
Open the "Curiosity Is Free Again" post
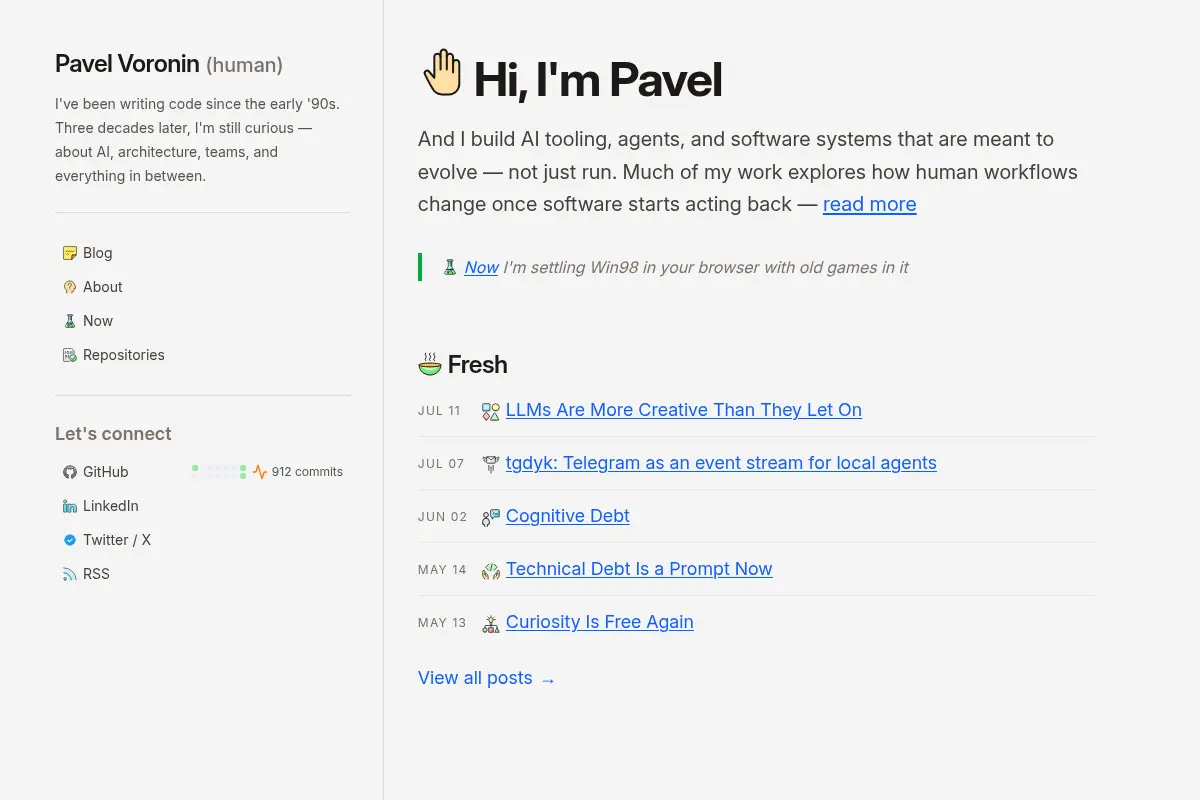click(x=599, y=622)
